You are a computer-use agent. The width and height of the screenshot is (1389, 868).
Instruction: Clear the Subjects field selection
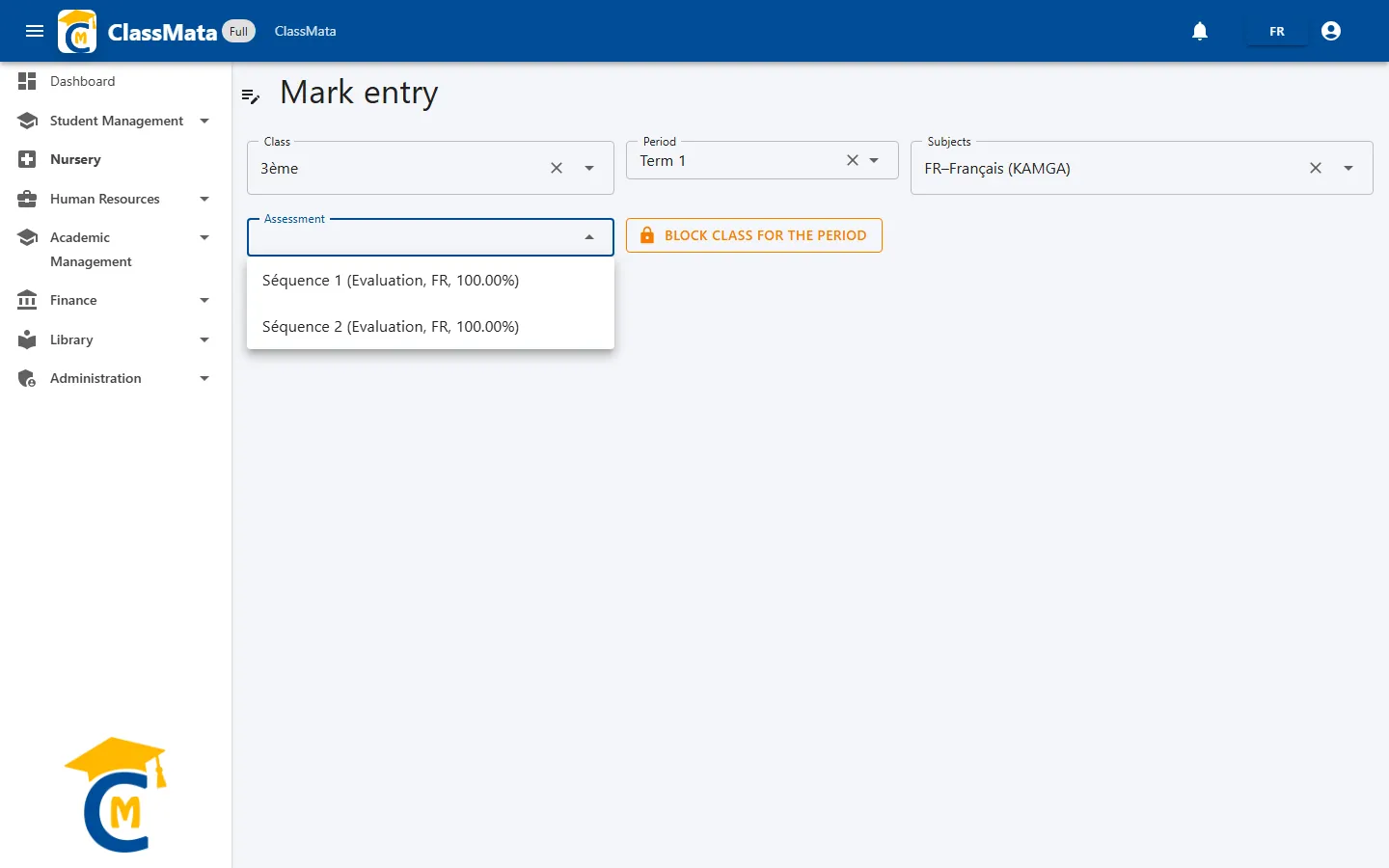[x=1316, y=168]
